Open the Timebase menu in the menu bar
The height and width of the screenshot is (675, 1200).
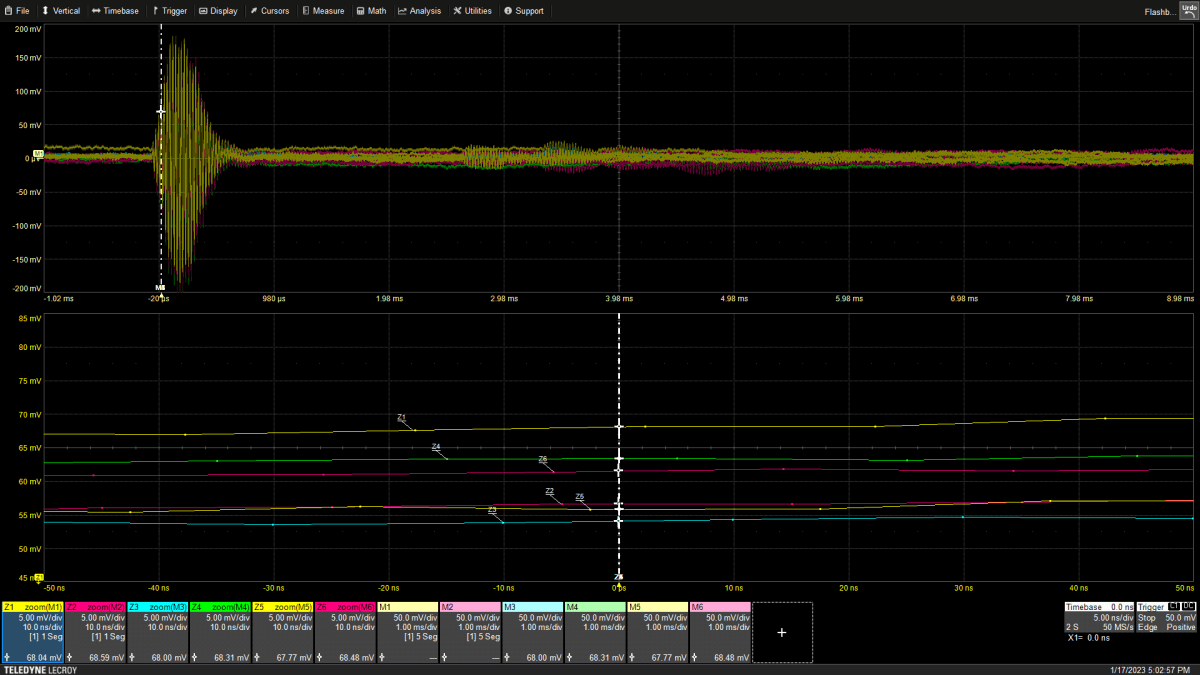click(115, 11)
